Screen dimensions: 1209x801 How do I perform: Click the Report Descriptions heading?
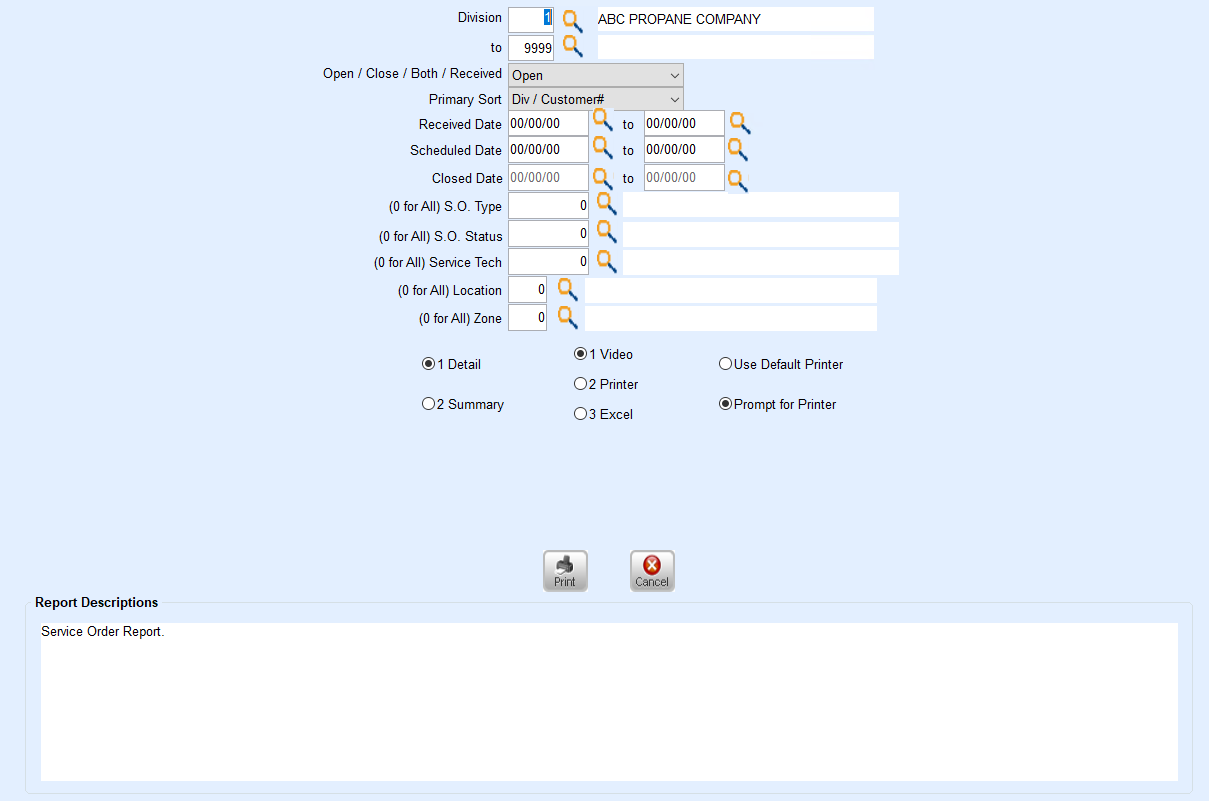pos(96,603)
